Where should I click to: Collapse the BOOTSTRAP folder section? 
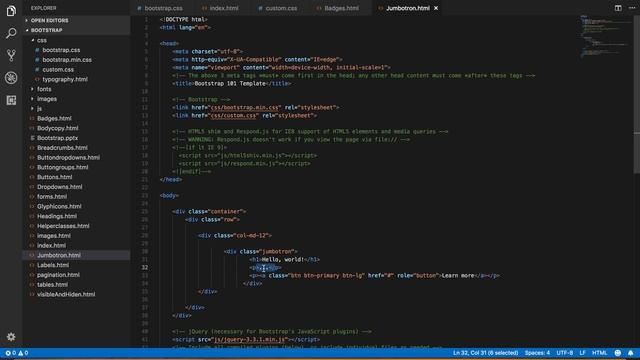coord(47,30)
